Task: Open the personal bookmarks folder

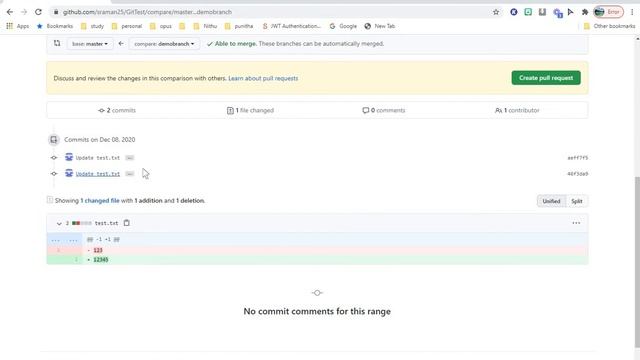Action: click(127, 26)
